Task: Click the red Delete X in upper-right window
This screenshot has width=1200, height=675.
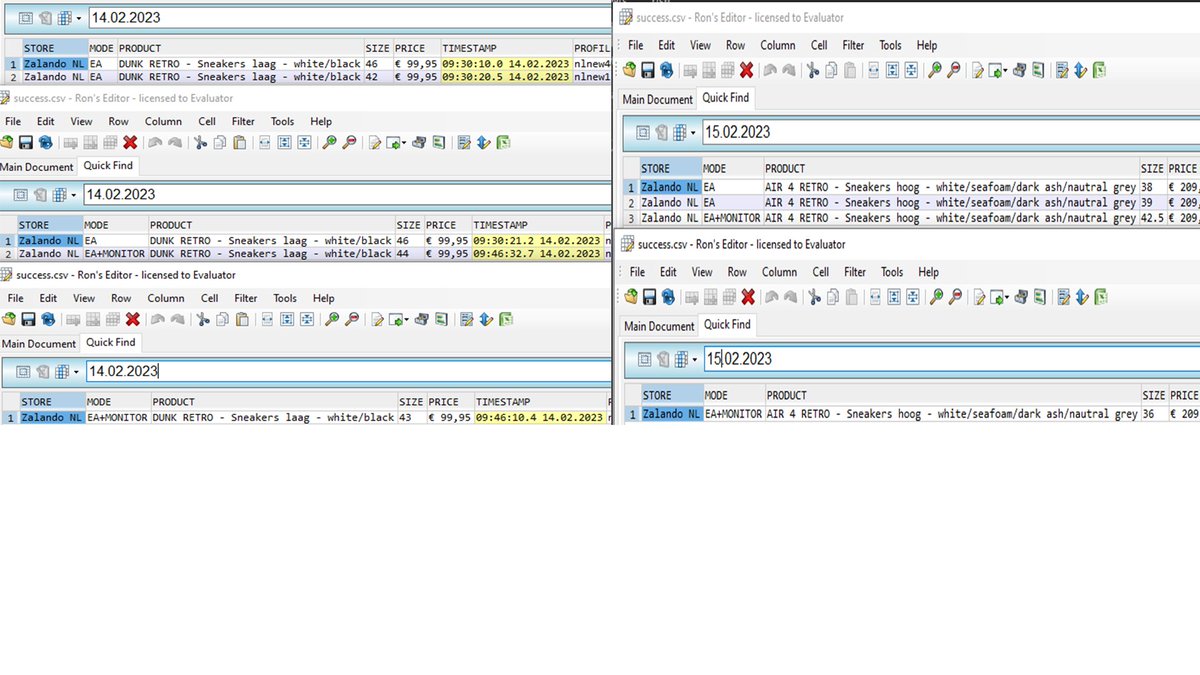Action: point(746,70)
